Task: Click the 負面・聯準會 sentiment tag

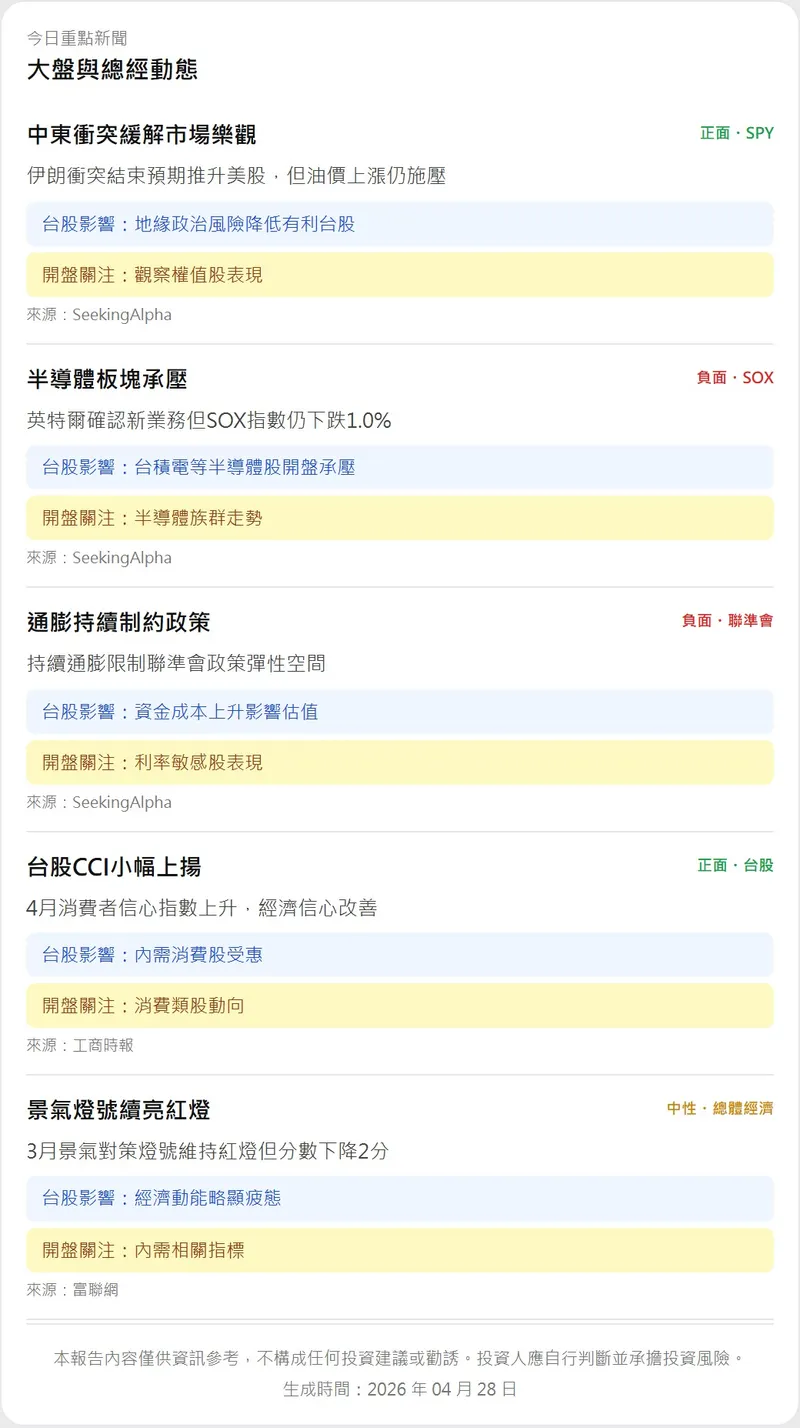Action: point(727,621)
